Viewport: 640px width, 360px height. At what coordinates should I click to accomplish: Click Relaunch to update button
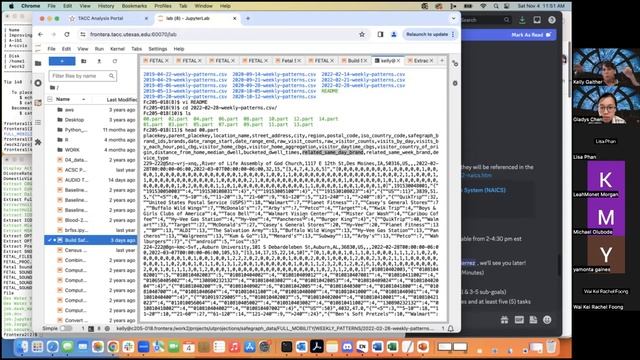(x=427, y=35)
